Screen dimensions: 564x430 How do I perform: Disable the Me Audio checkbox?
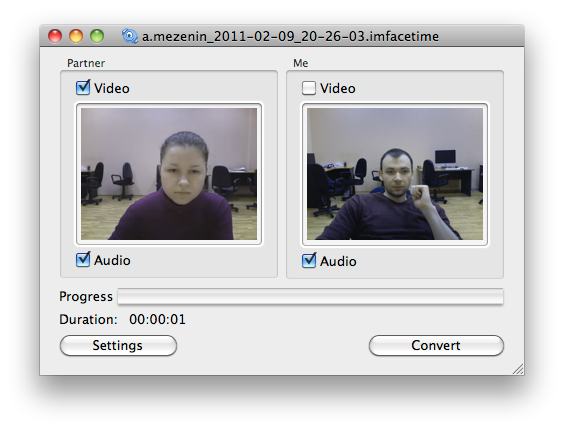pos(309,261)
